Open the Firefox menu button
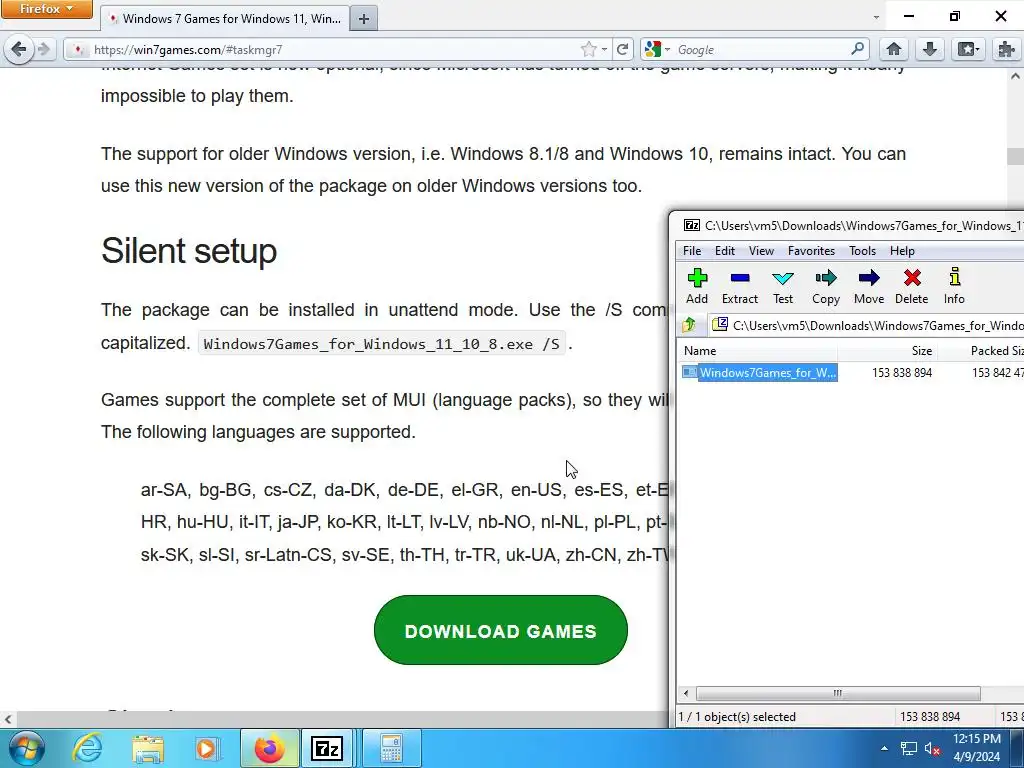Screen dimensions: 1024x768 [46, 9]
